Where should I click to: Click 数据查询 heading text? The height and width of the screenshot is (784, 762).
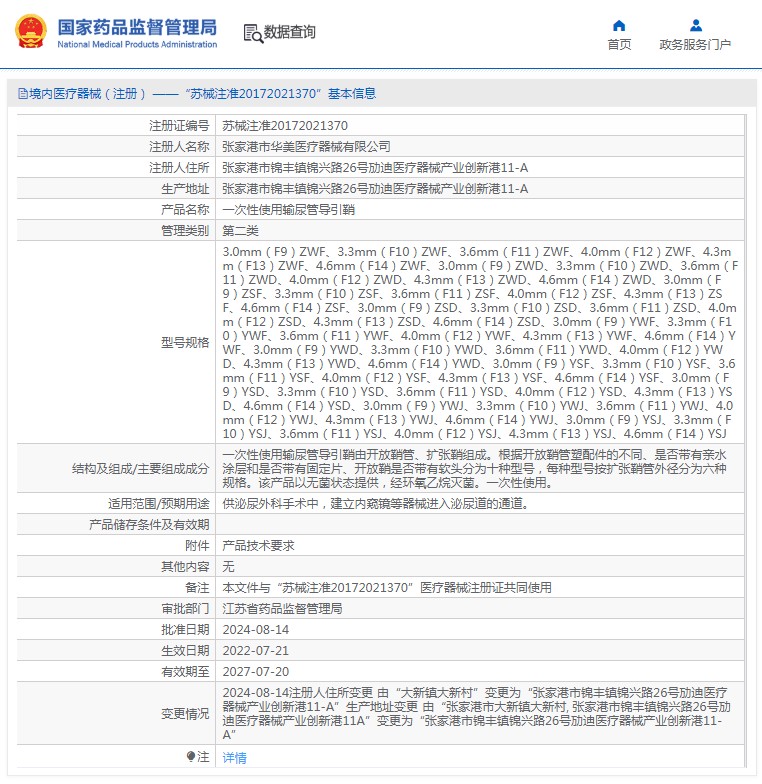click(x=290, y=32)
